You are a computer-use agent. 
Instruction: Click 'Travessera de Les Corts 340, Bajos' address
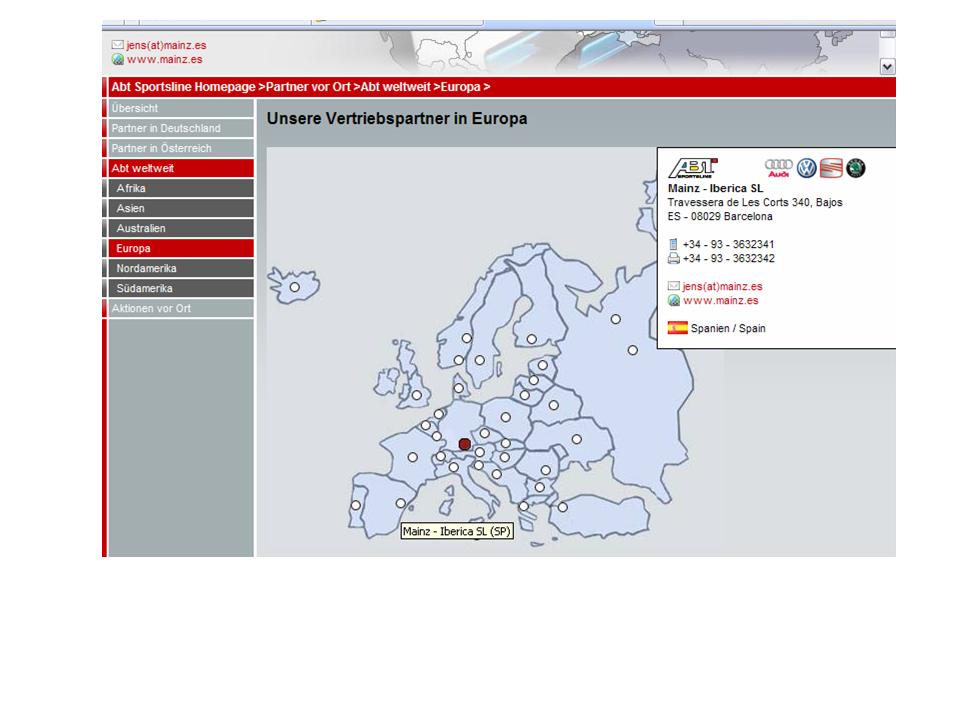(755, 202)
